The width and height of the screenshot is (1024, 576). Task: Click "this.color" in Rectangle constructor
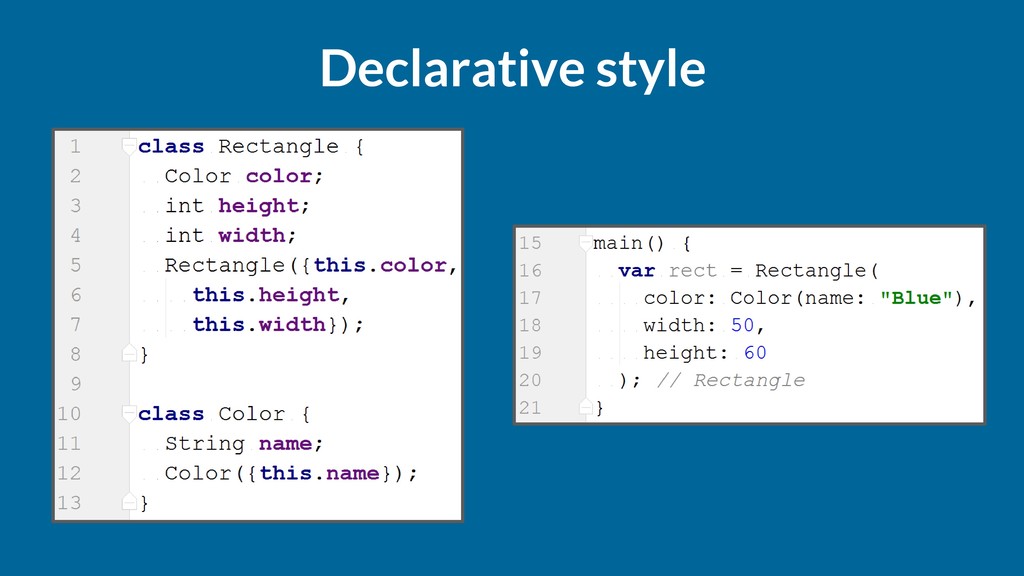380,265
